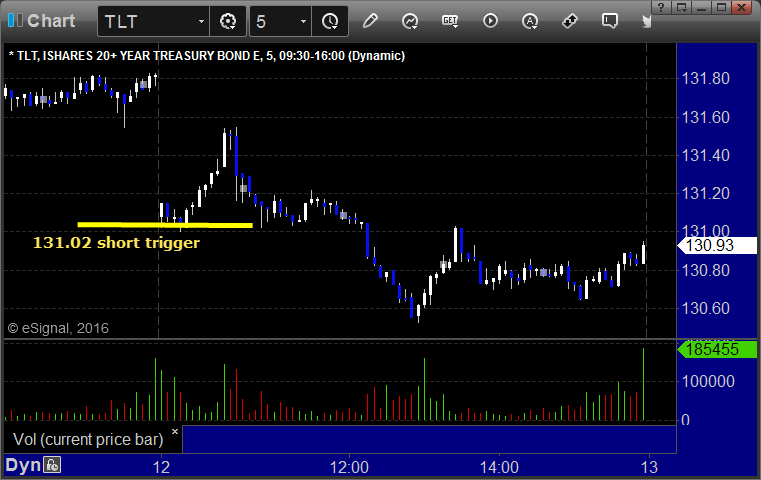Click the 14:00 time axis label
The height and width of the screenshot is (480, 761).
(x=499, y=467)
